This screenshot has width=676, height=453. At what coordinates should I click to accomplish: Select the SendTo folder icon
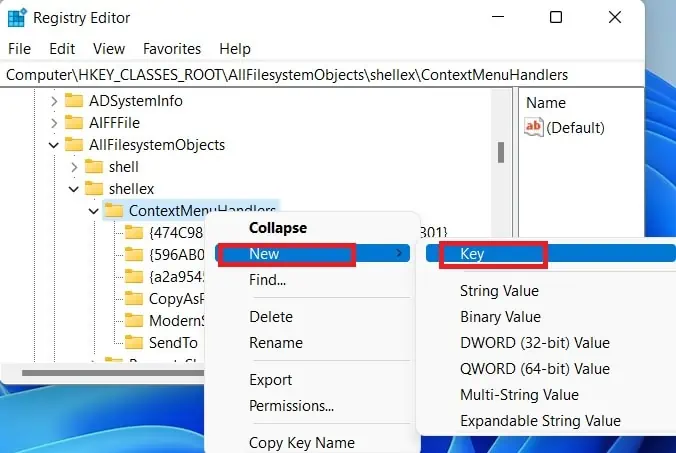pyautogui.click(x=134, y=342)
